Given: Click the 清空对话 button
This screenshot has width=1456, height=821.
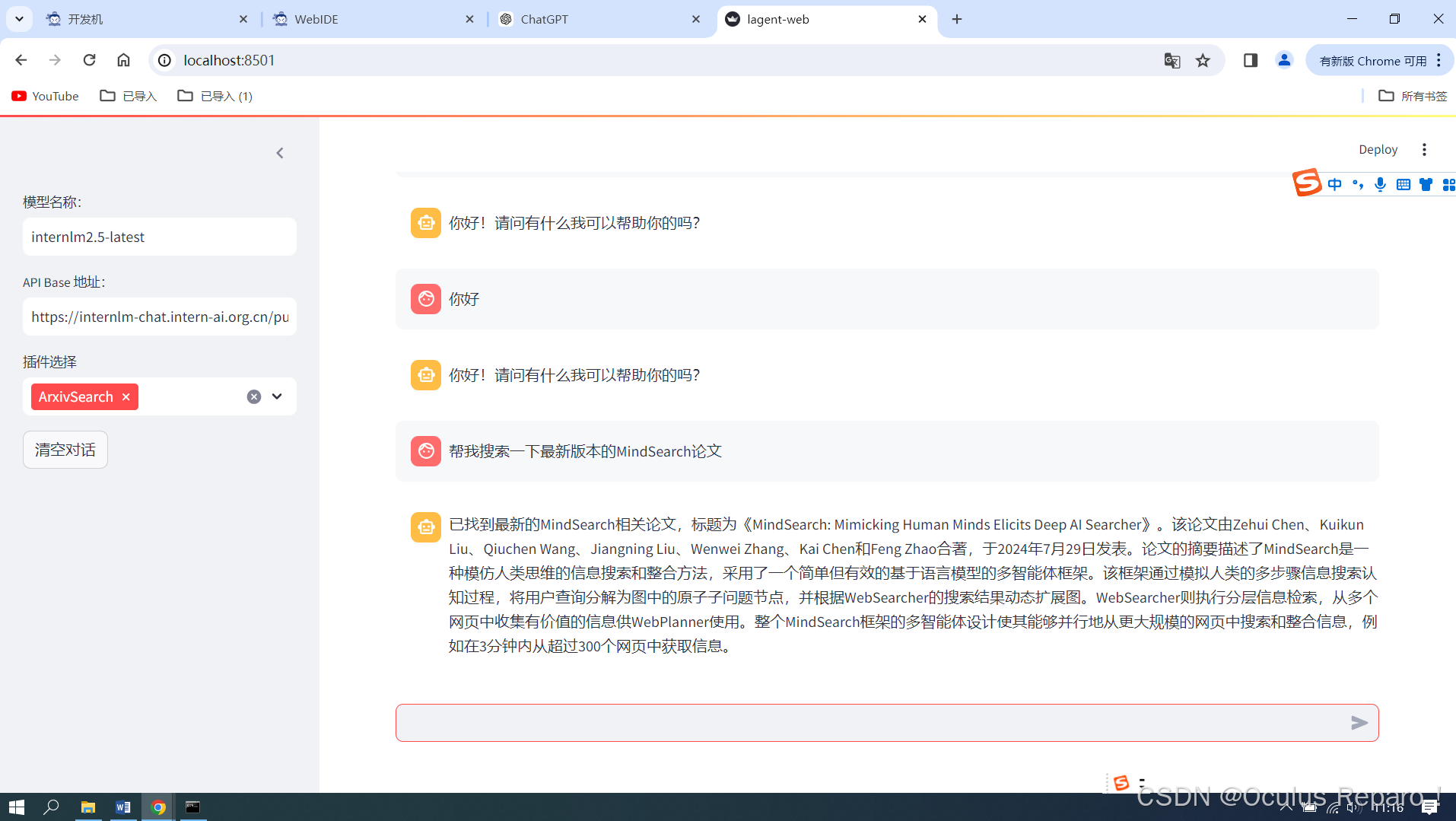Looking at the screenshot, I should tap(65, 449).
